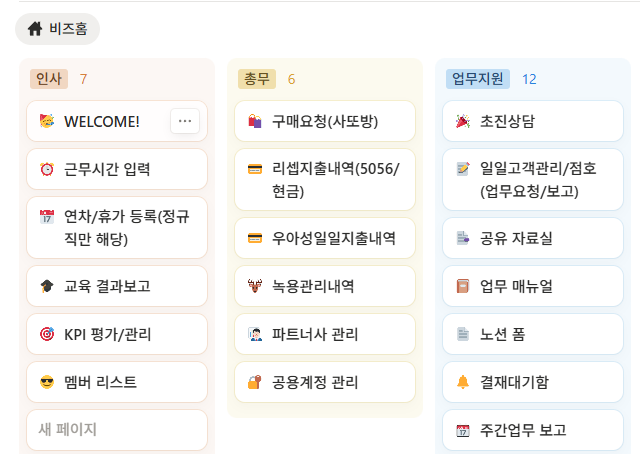Screen dimensions: 640x454
Task: Open the 파트너사 관리 page
Action: 316,334
